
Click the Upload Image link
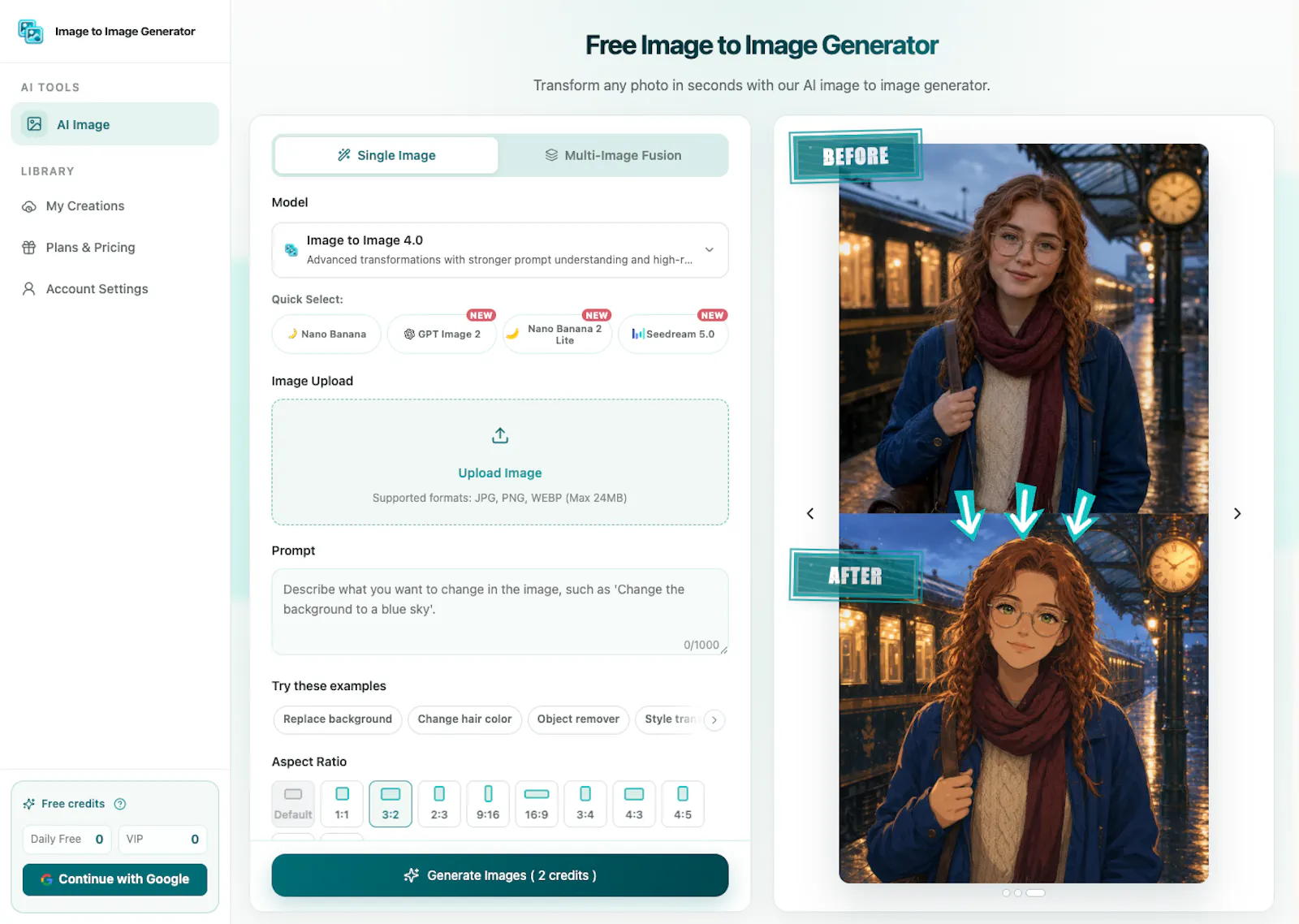500,473
